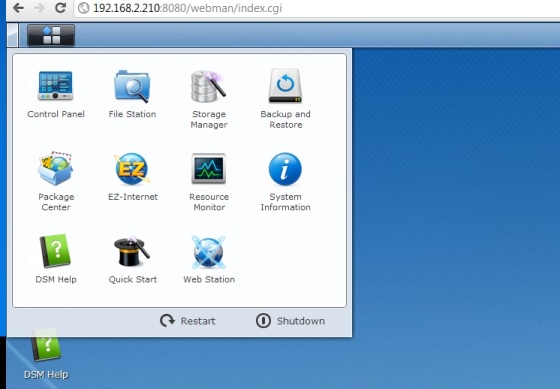The width and height of the screenshot is (560, 389).
Task: Click the DSM Help desktop shortcut
Action: [46, 354]
